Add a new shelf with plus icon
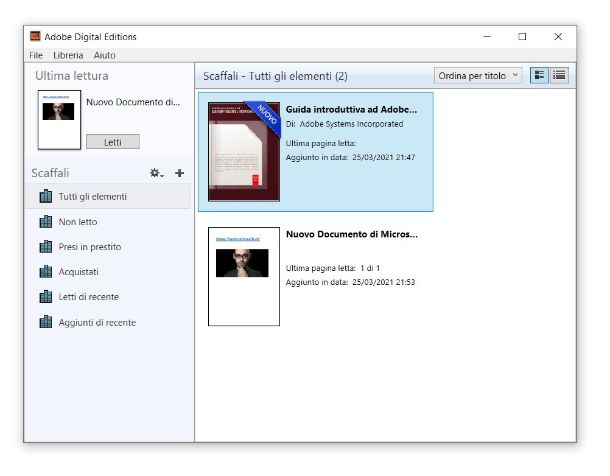Viewport: 610px width, 476px height. pos(179,173)
